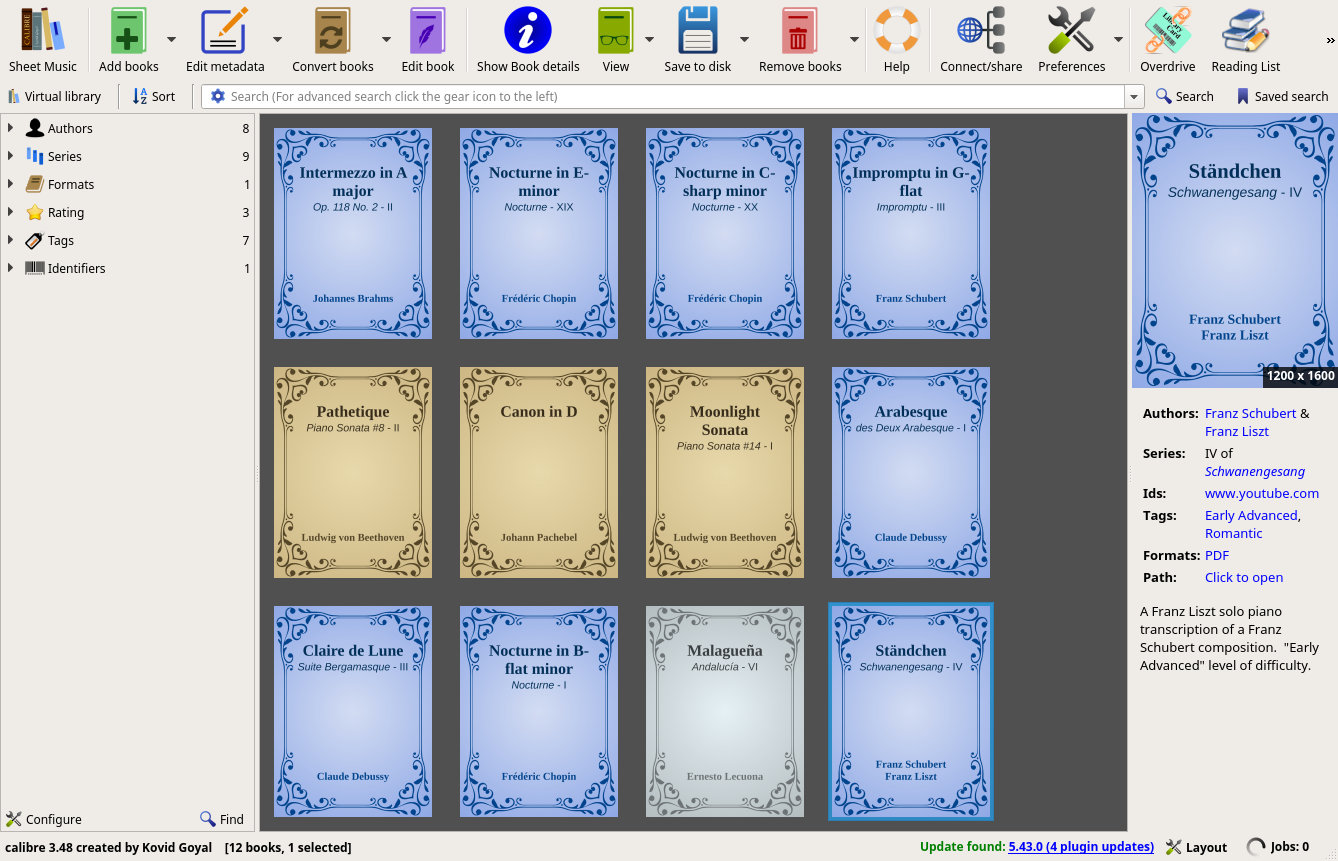The height and width of the screenshot is (861, 1338).
Task: Open the Remove books dropdown arrow
Action: [854, 39]
